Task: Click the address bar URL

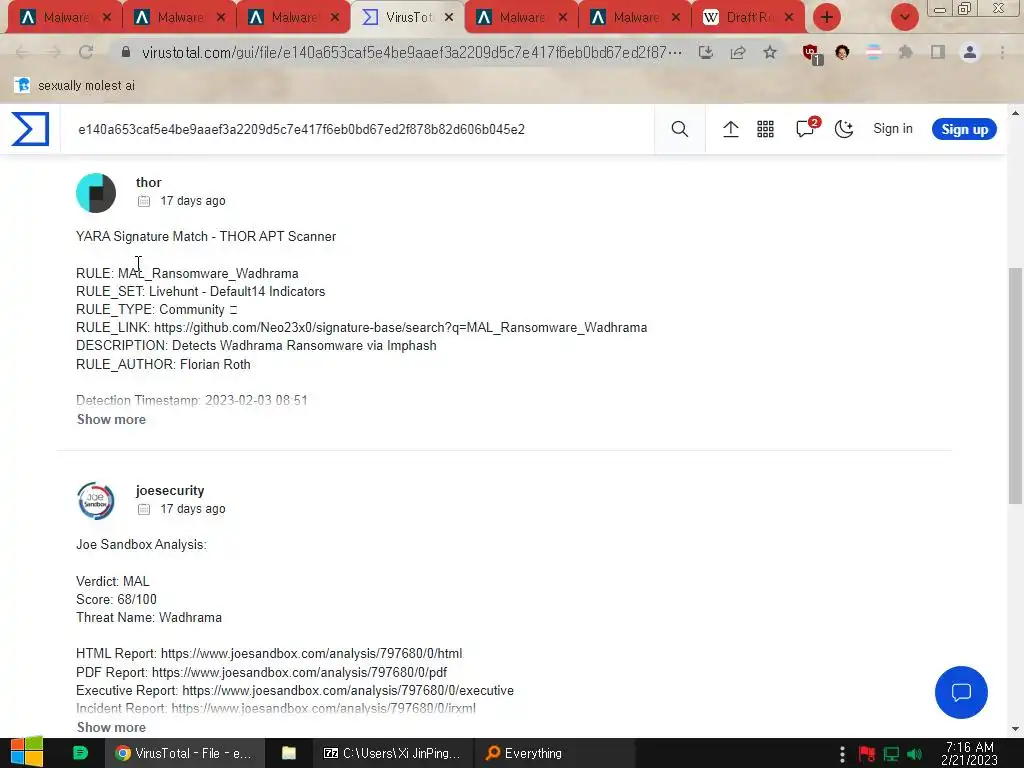Action: [412, 52]
